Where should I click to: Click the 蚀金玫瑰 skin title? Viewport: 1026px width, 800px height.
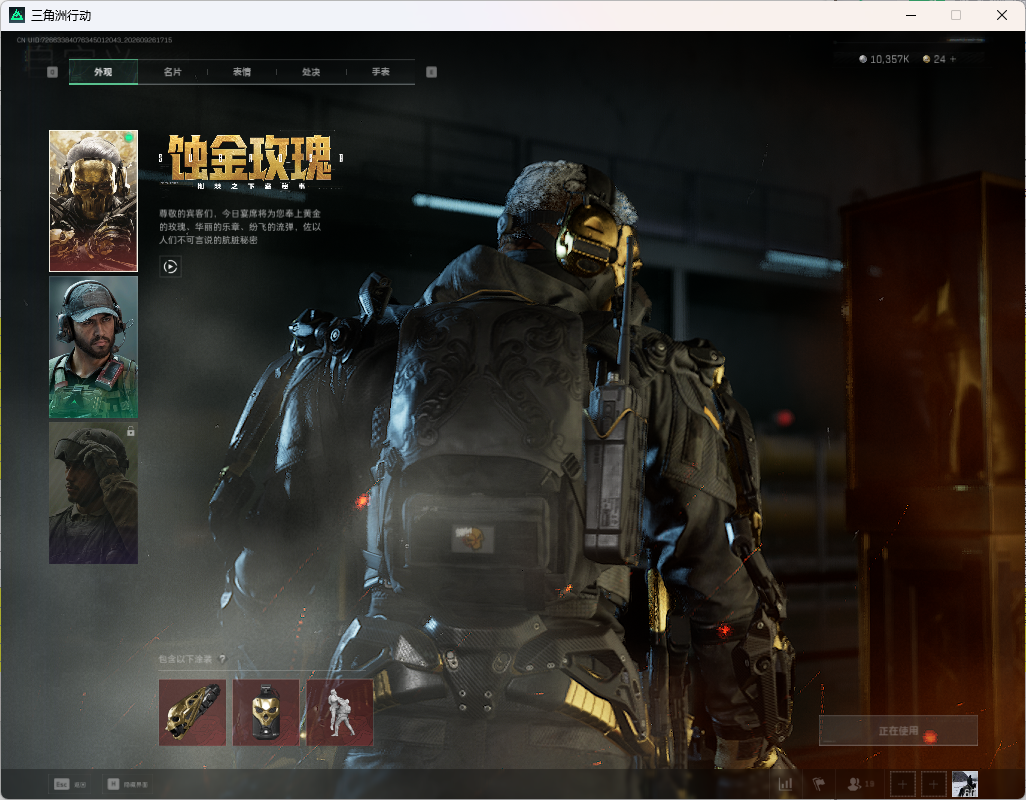coord(250,158)
